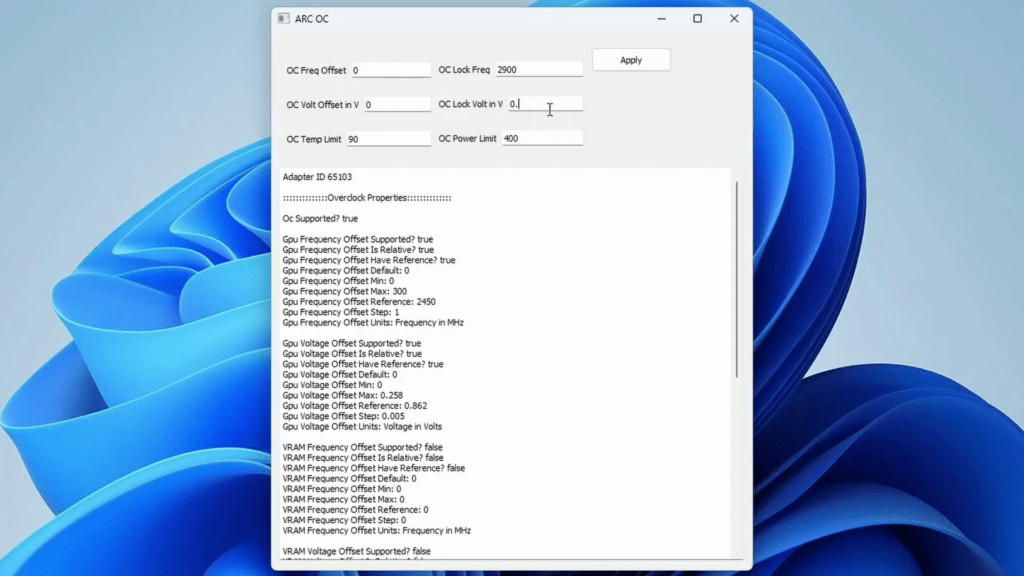Screen dimensions: 1024x576
Task: Click the Gpu Frequency Offset Units line
Action: click(373, 323)
